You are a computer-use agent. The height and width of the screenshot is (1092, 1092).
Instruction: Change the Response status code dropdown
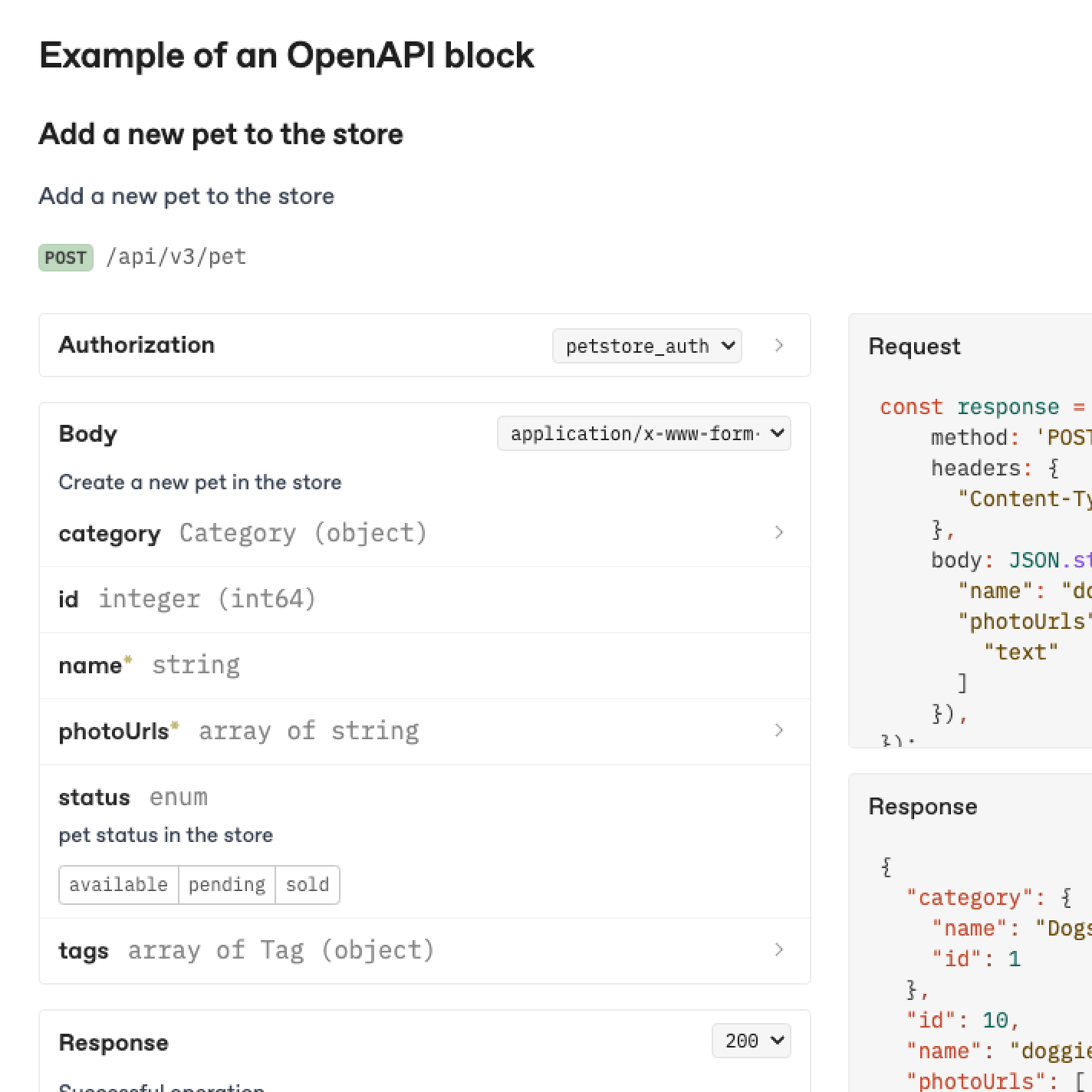coord(751,1041)
